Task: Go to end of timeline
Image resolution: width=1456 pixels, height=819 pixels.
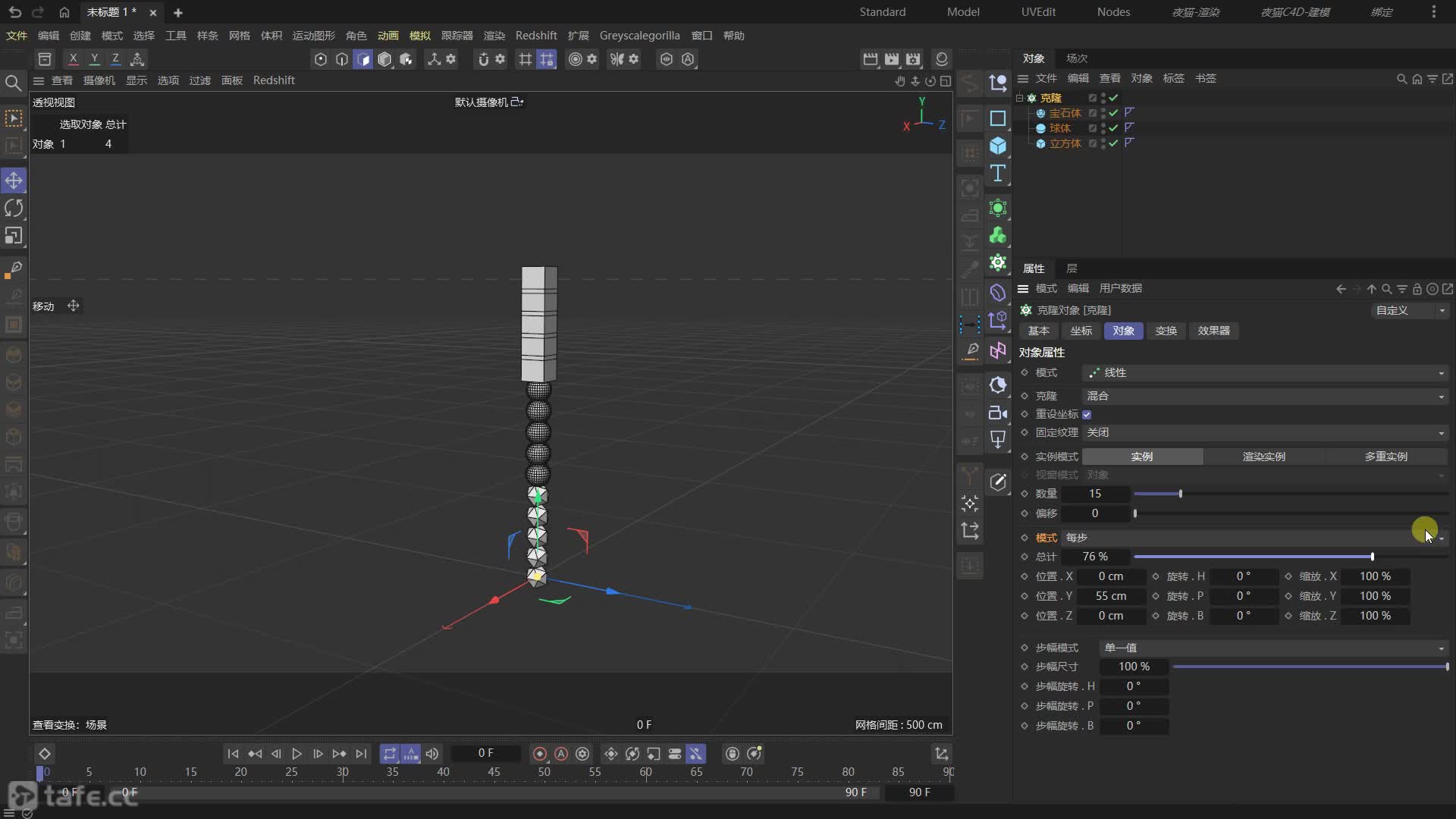Action: [x=361, y=754]
